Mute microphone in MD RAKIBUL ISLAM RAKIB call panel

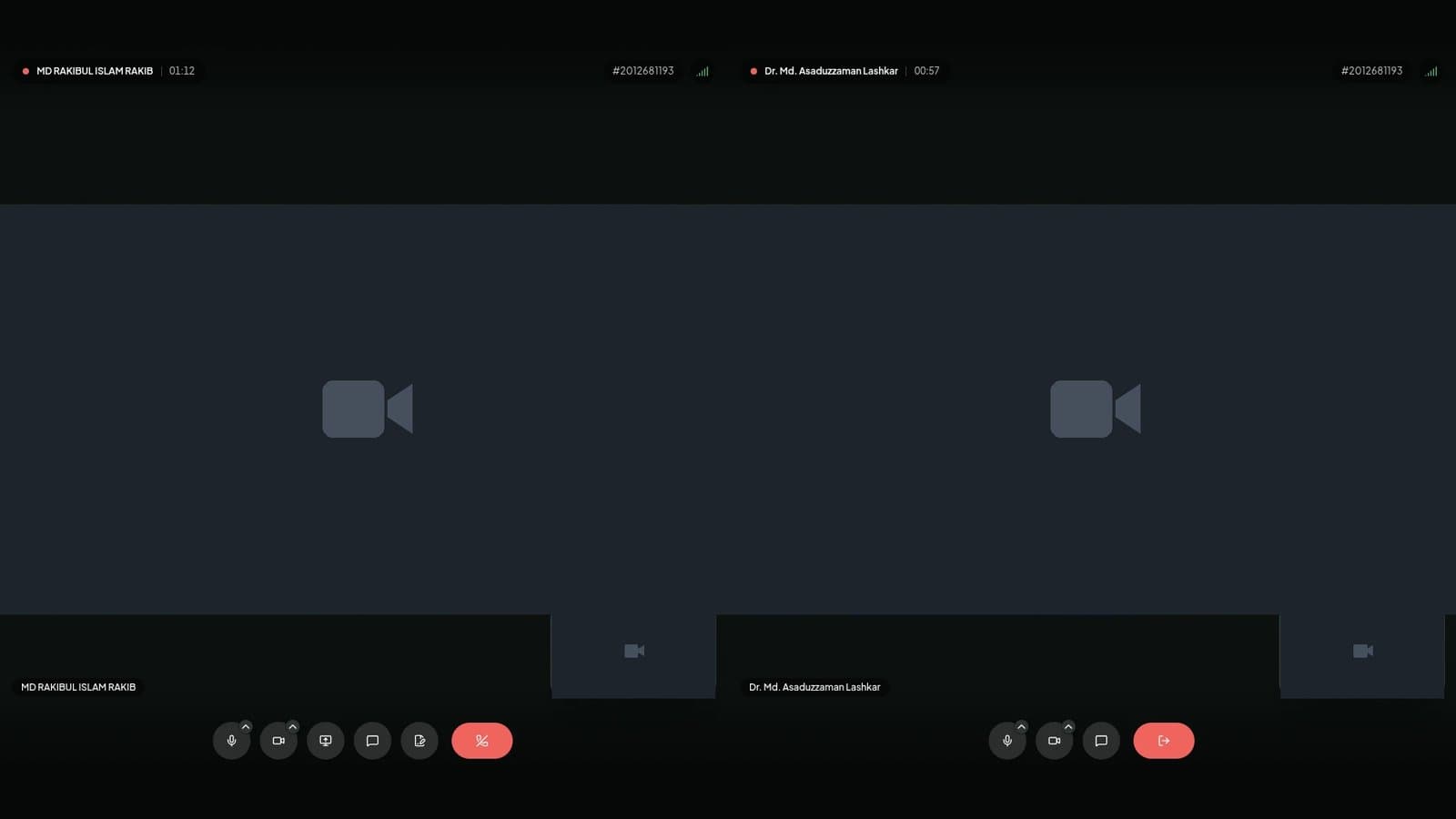[231, 741]
